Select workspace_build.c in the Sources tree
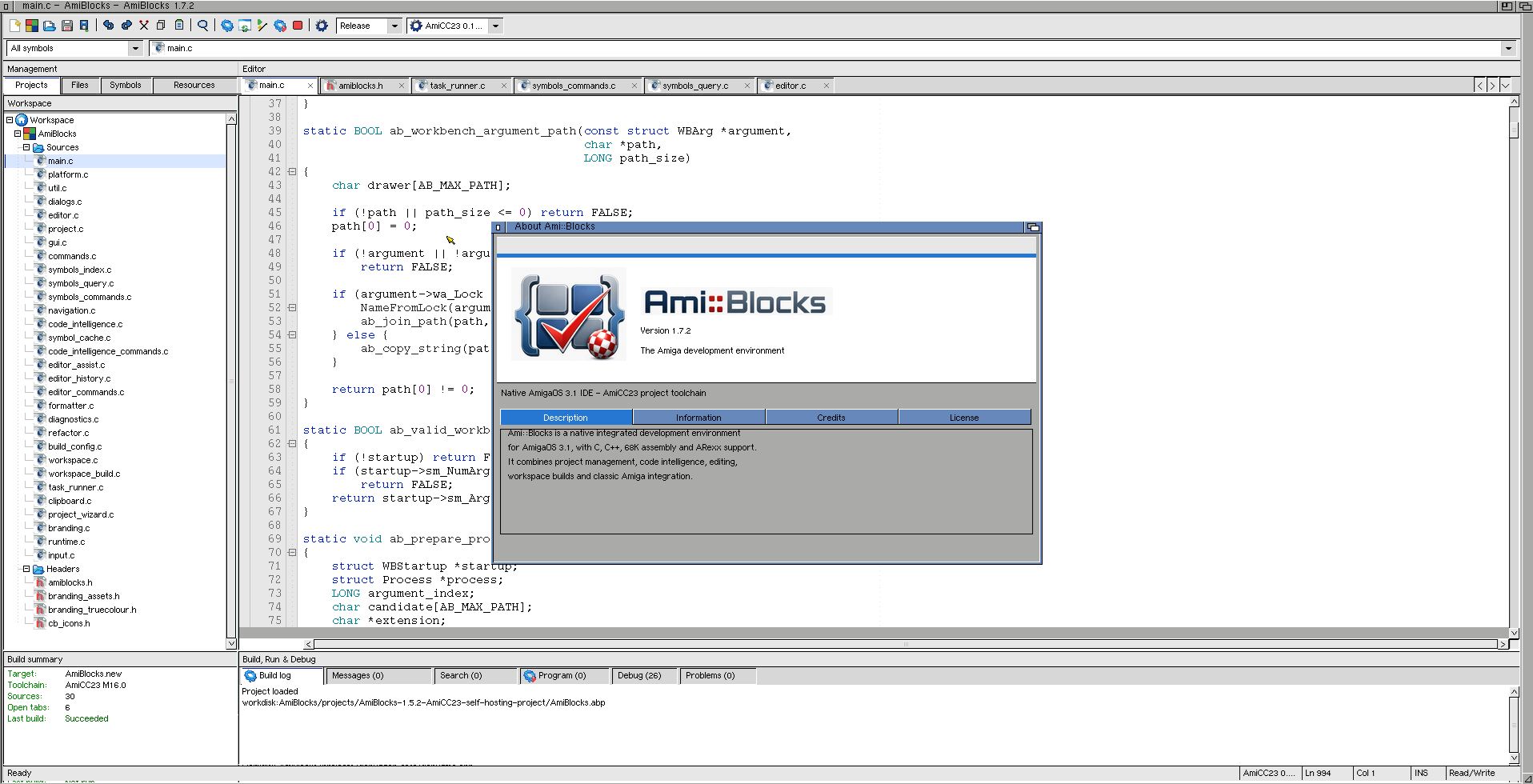 pyautogui.click(x=84, y=474)
